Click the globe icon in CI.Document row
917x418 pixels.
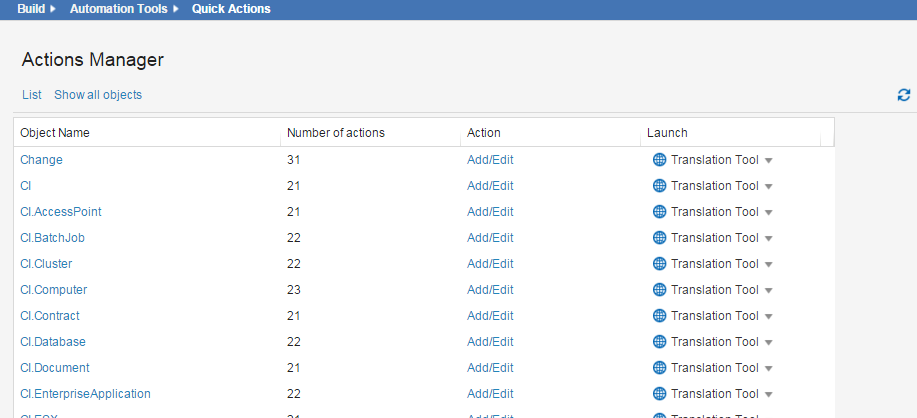click(x=659, y=368)
